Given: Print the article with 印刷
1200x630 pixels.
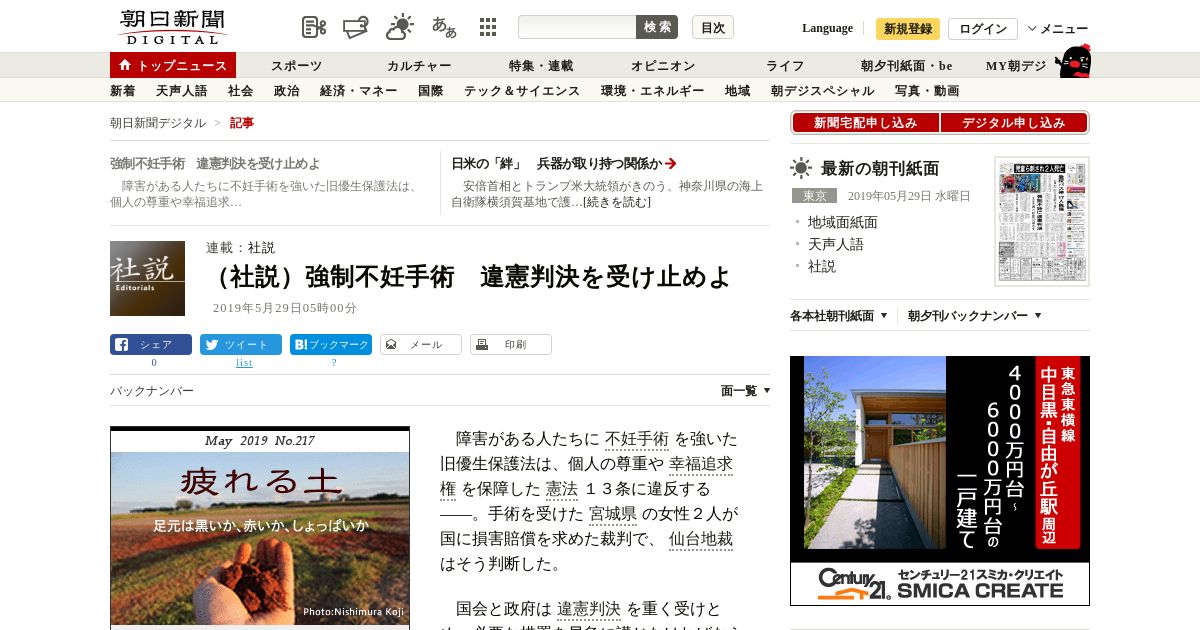Looking at the screenshot, I should pos(511,345).
